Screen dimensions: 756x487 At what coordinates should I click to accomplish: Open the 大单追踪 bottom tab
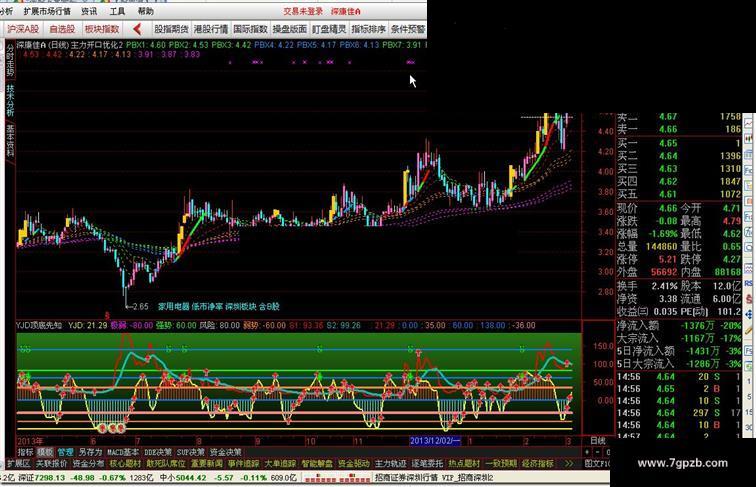point(280,464)
